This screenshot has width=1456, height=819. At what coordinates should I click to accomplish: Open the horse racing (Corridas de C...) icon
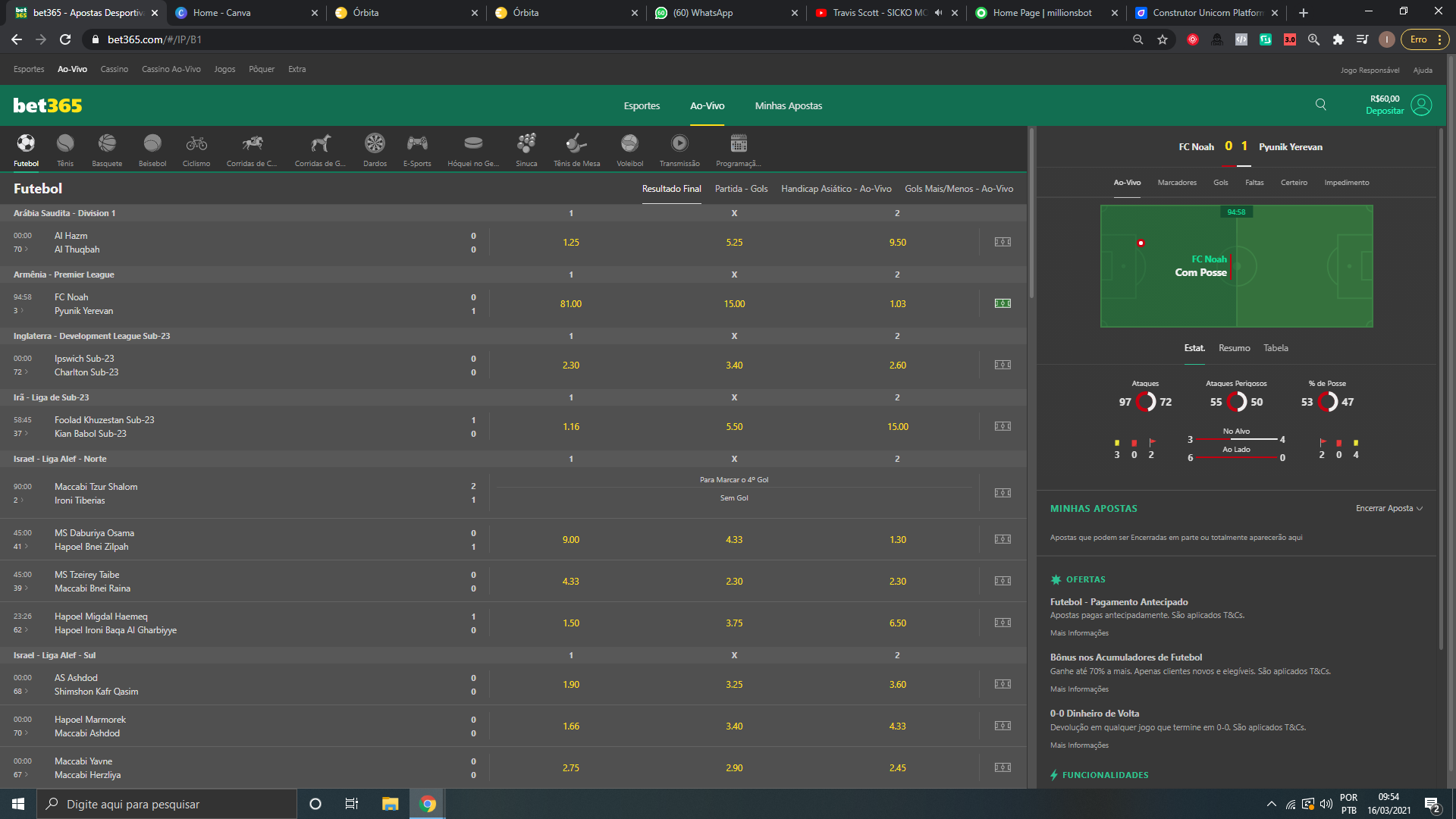[x=252, y=143]
